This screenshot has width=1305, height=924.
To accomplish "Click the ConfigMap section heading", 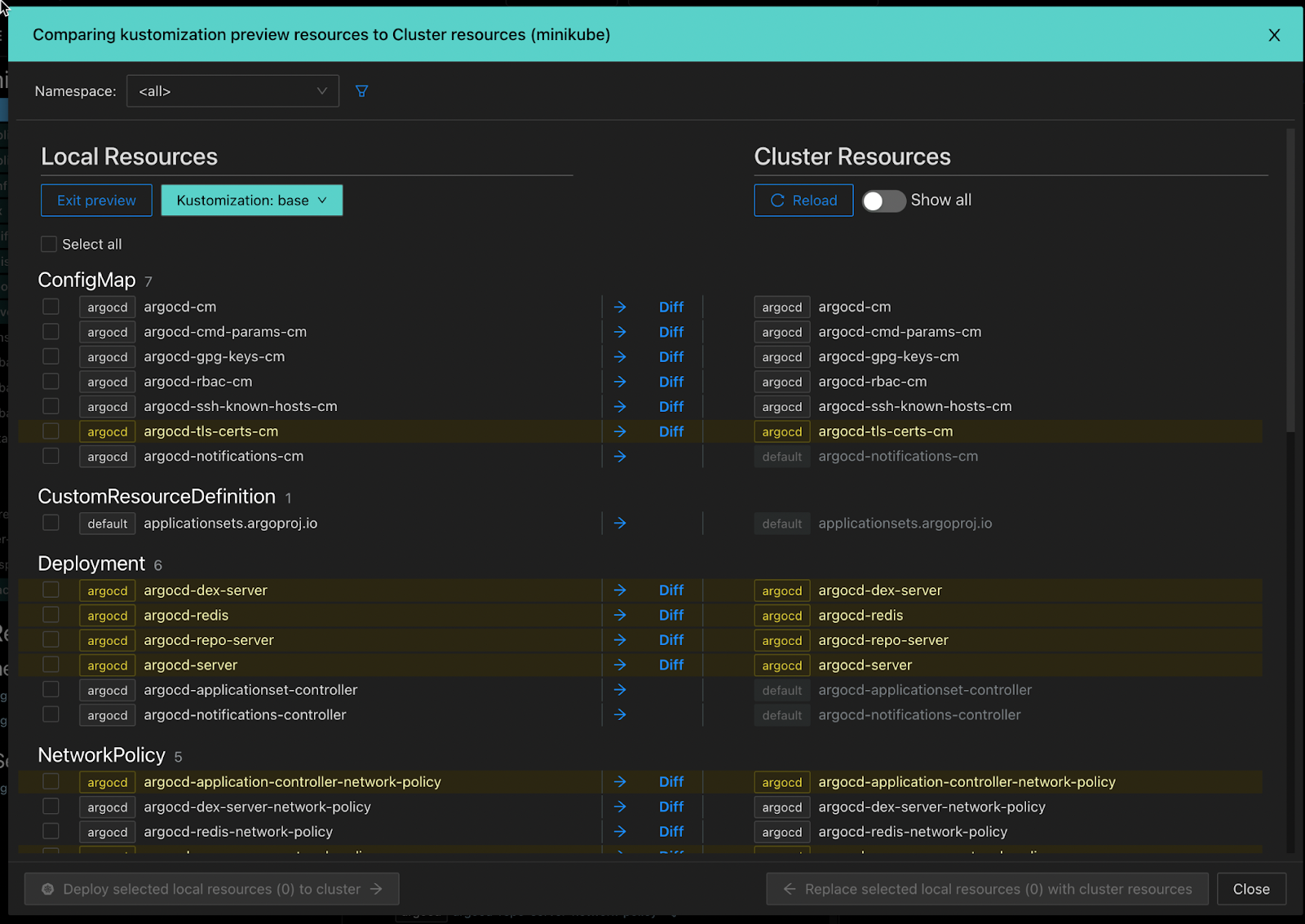I will 86,280.
